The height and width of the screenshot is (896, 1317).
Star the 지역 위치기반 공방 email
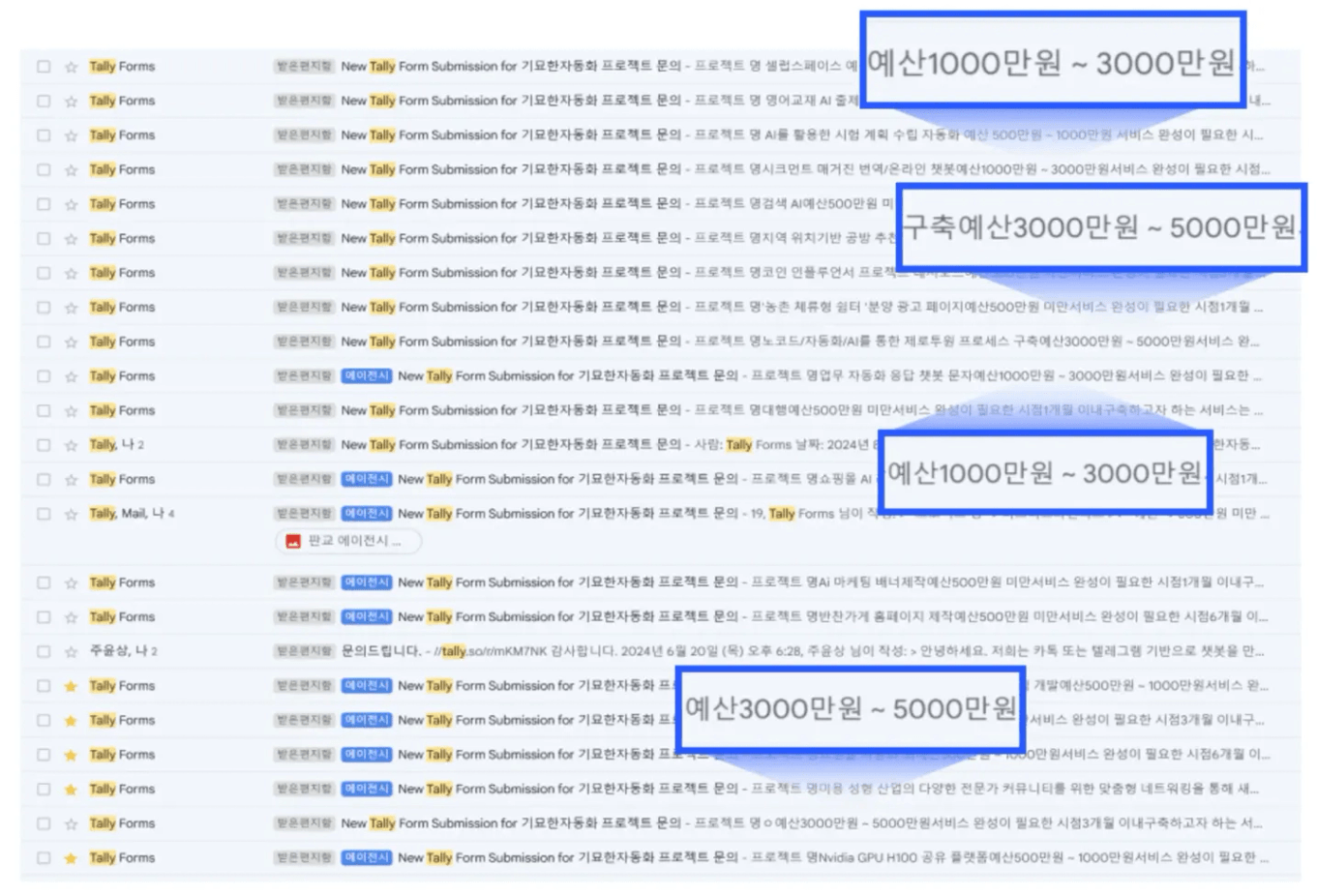coord(71,239)
